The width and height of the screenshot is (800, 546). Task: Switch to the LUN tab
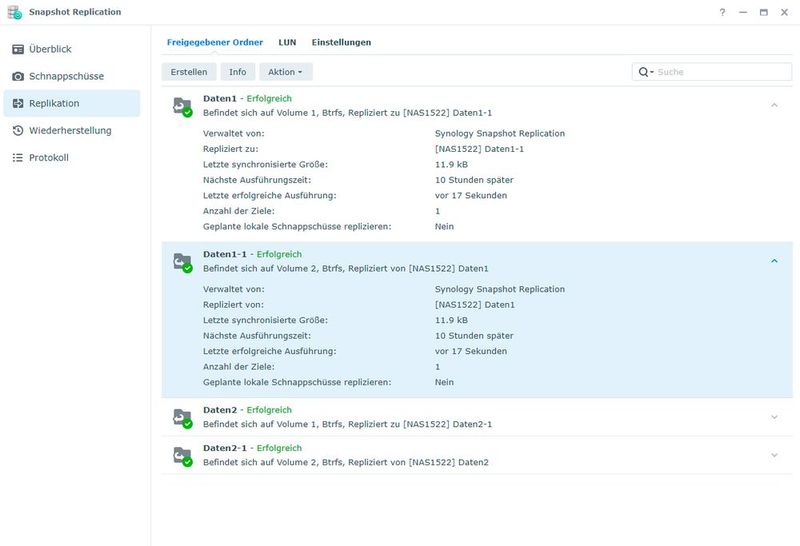pos(287,42)
